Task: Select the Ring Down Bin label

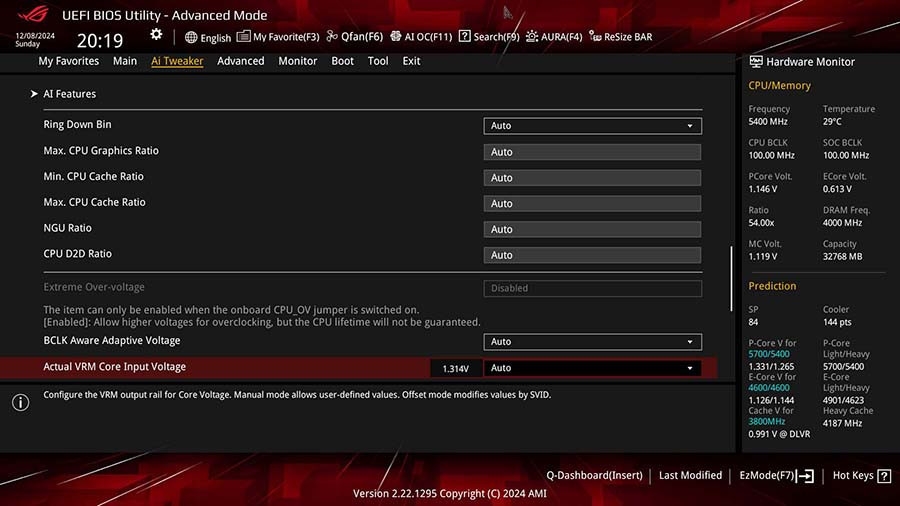Action: 77,124
